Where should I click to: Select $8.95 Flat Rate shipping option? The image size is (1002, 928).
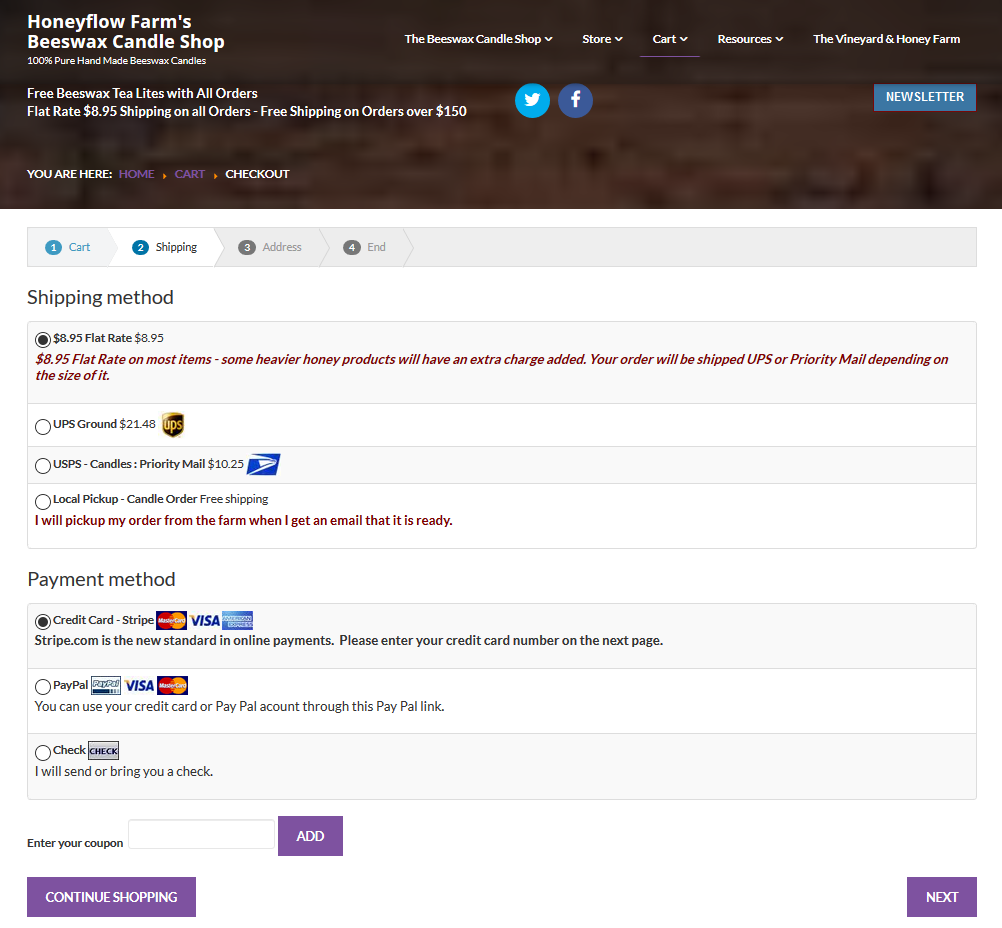pos(43,339)
